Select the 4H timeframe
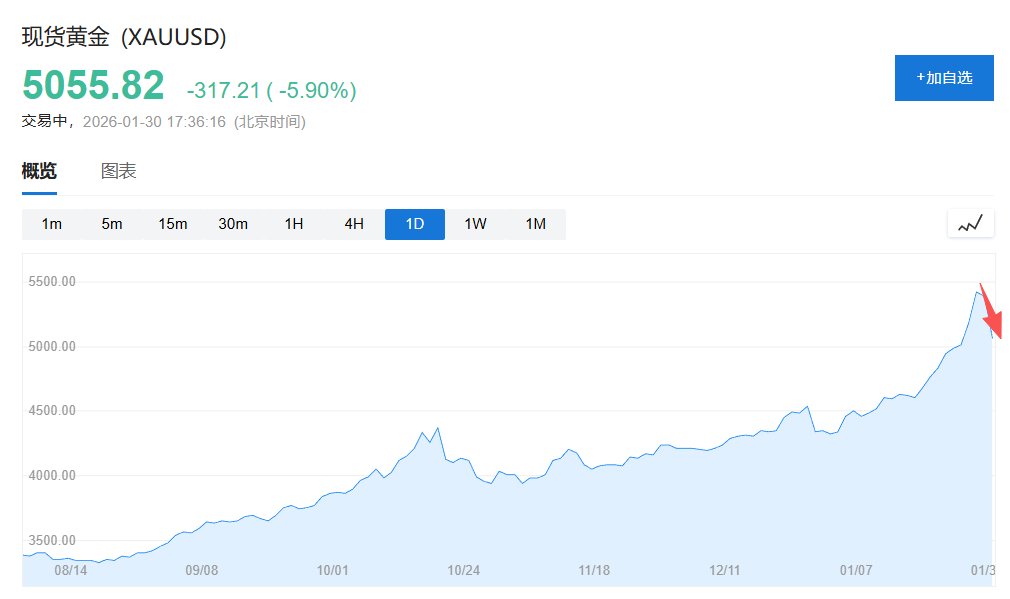 point(354,224)
